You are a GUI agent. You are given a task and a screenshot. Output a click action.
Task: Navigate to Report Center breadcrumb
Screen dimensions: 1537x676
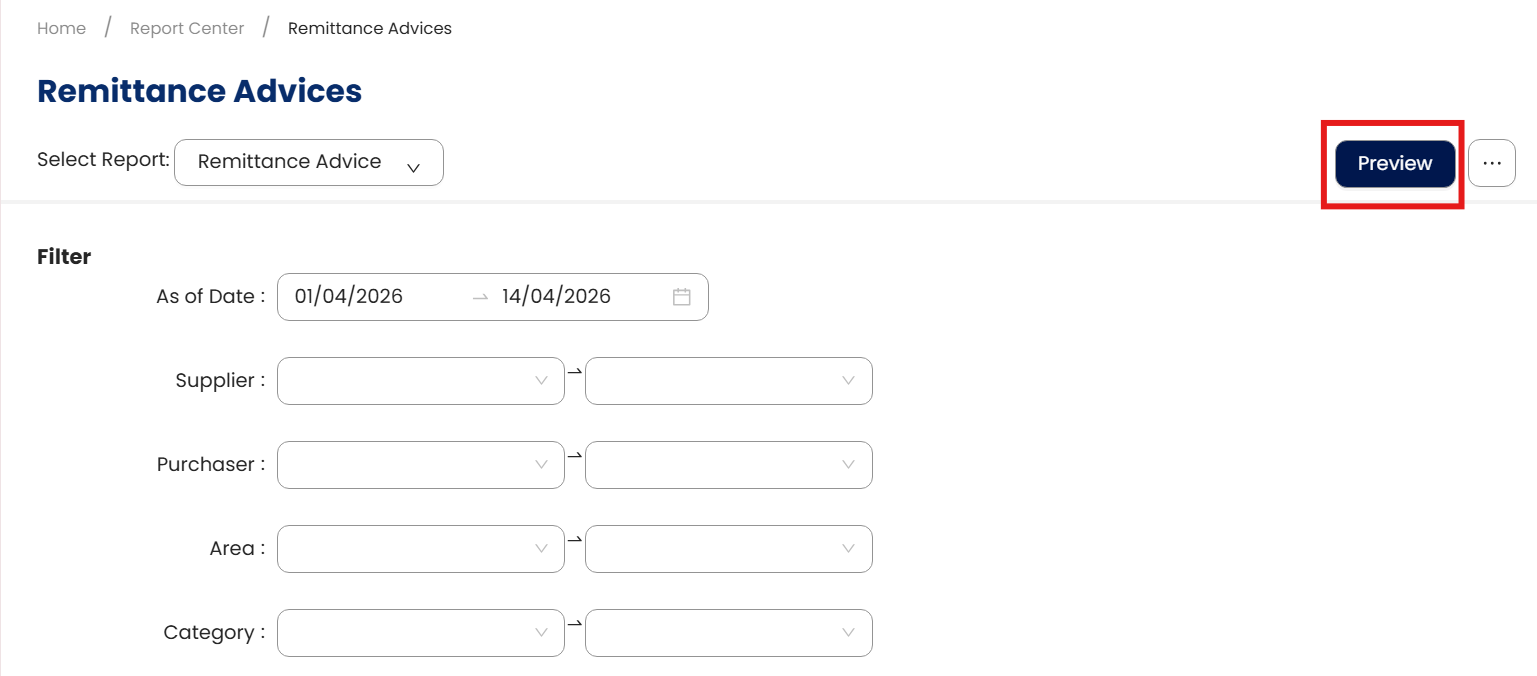187,28
